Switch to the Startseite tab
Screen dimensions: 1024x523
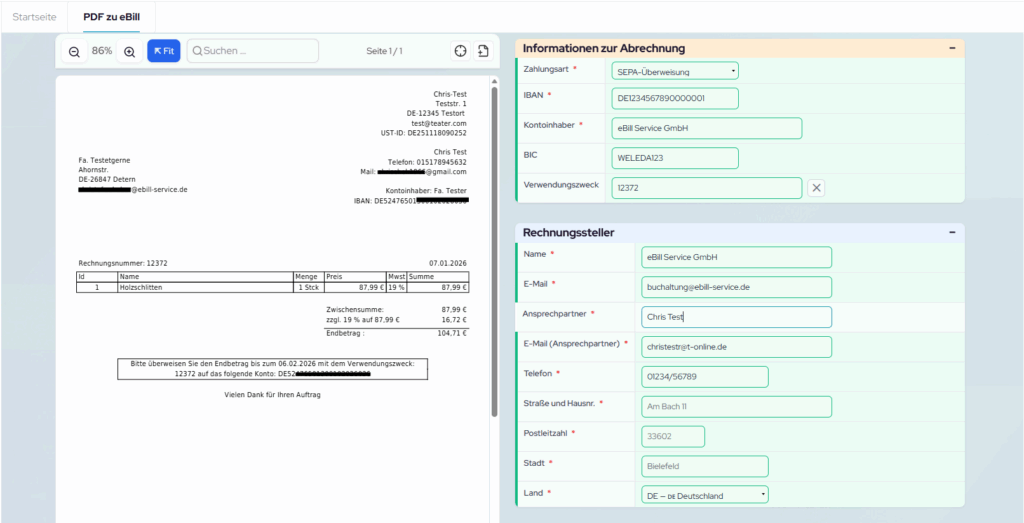click(x=35, y=16)
